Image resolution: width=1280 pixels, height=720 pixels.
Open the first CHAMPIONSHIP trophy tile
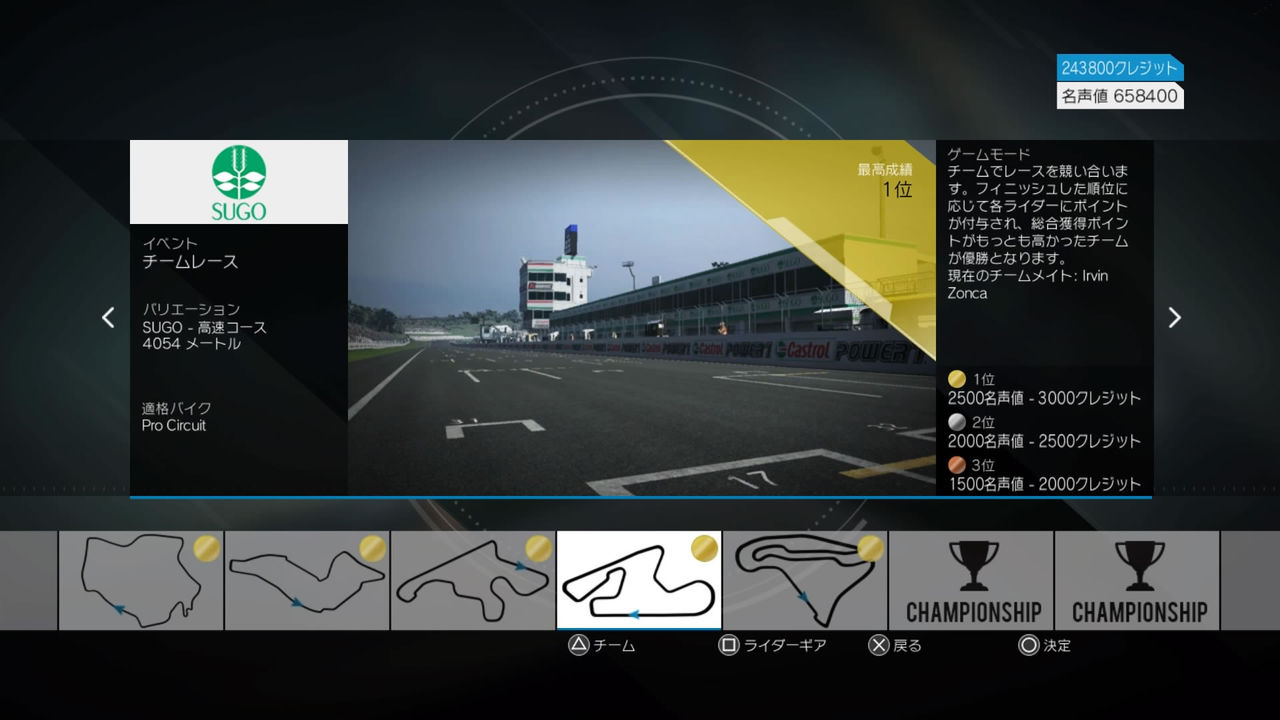971,580
